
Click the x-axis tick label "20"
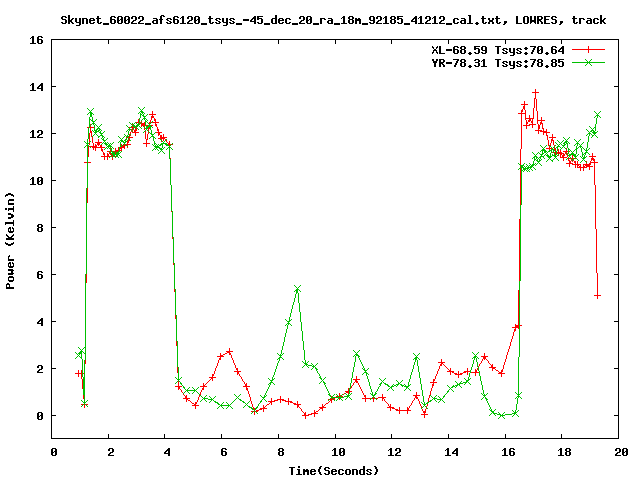point(621,452)
